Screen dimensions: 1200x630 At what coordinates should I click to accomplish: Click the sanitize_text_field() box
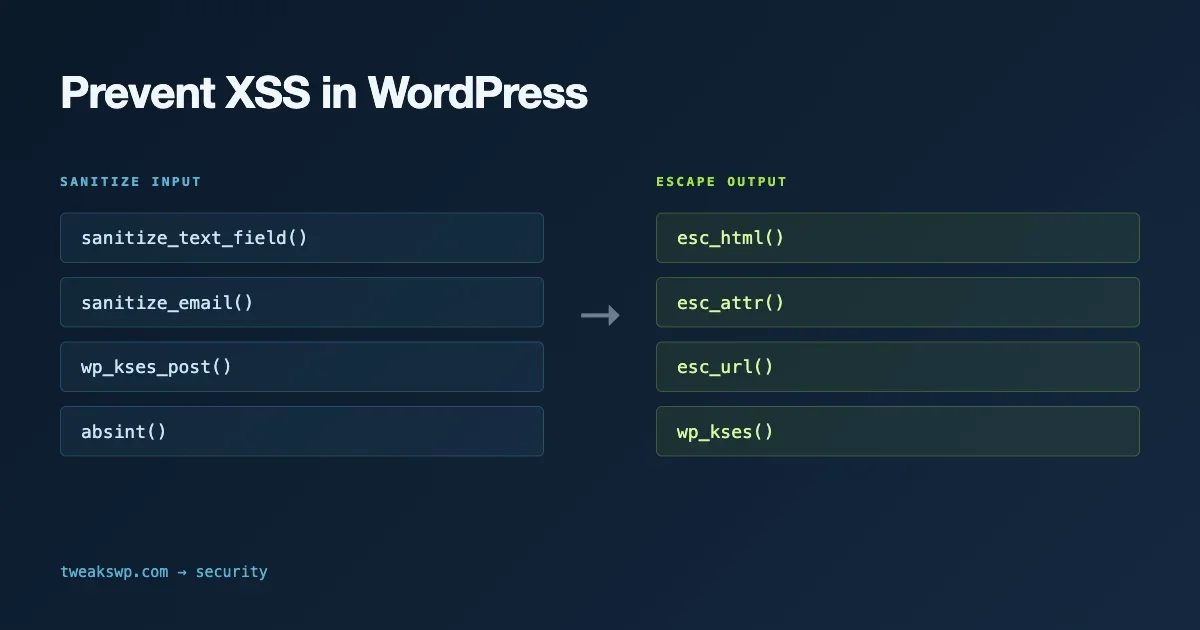(x=302, y=238)
